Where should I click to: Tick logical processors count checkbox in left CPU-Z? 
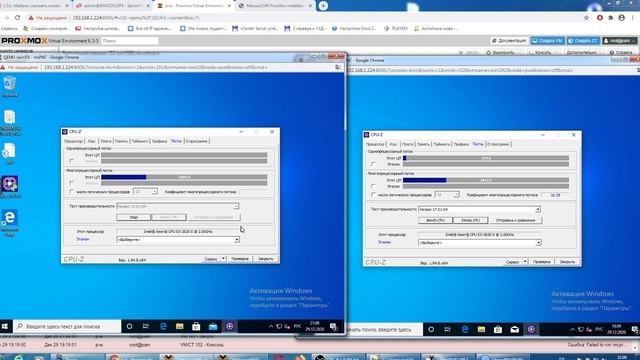coord(71,191)
